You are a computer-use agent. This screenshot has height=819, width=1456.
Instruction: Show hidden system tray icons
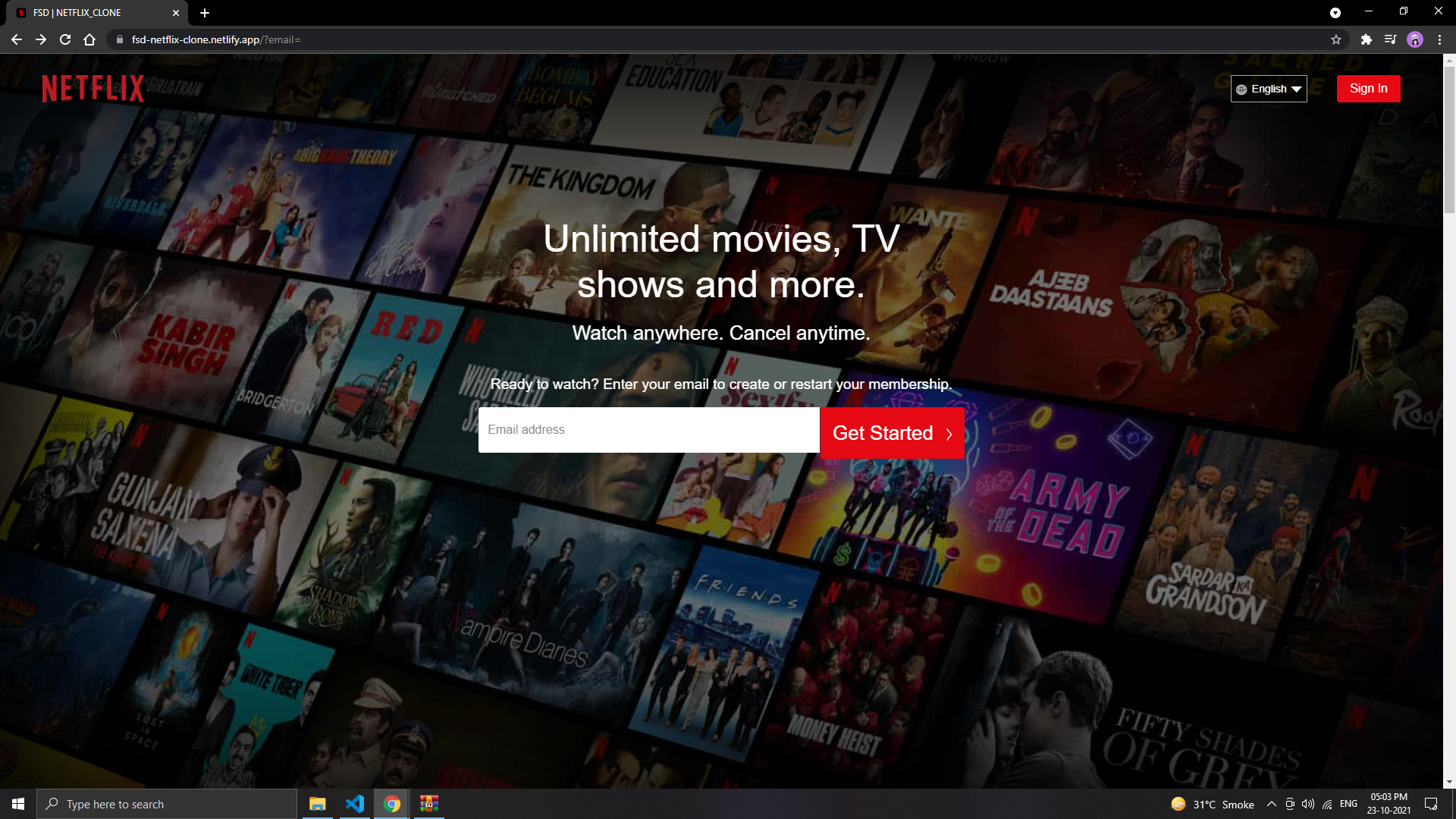1271,804
